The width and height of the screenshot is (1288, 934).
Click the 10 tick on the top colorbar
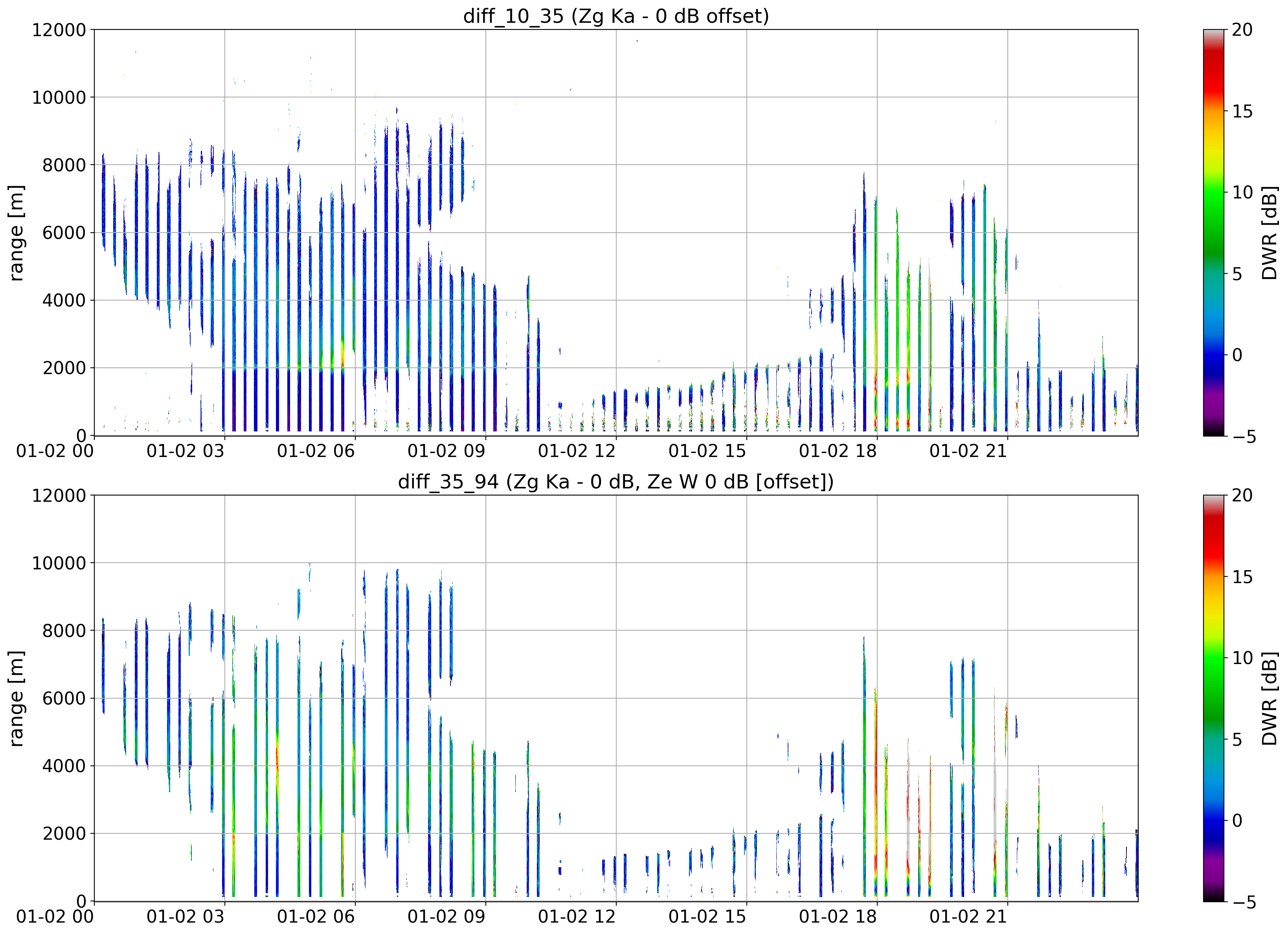pyautogui.click(x=1242, y=193)
